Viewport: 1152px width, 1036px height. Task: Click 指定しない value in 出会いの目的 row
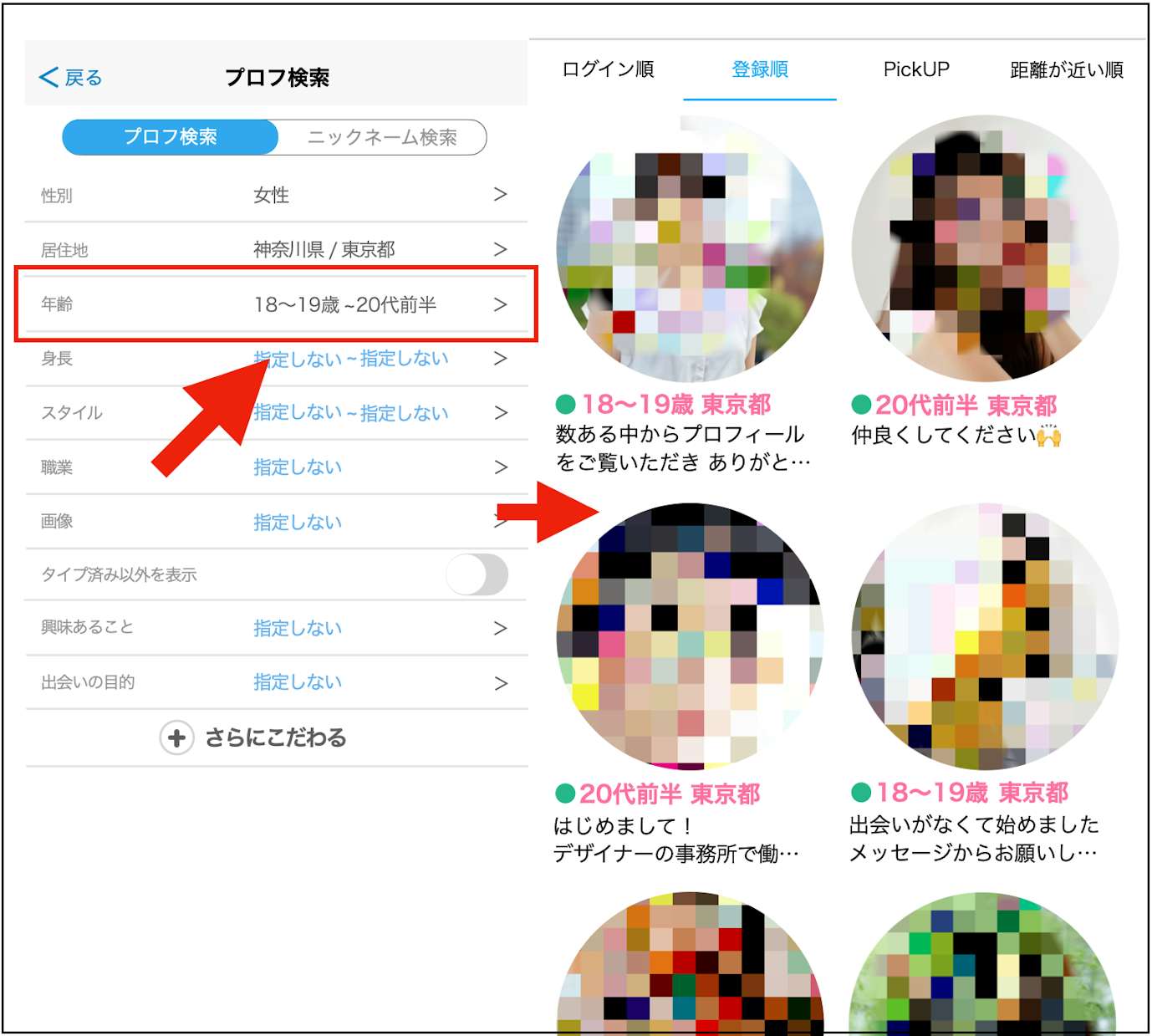(298, 682)
